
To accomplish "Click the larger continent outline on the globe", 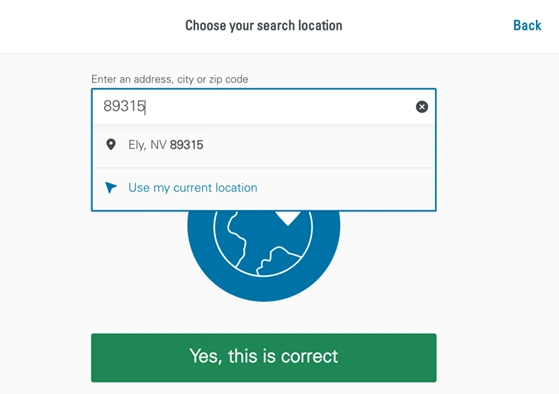I will (236, 237).
